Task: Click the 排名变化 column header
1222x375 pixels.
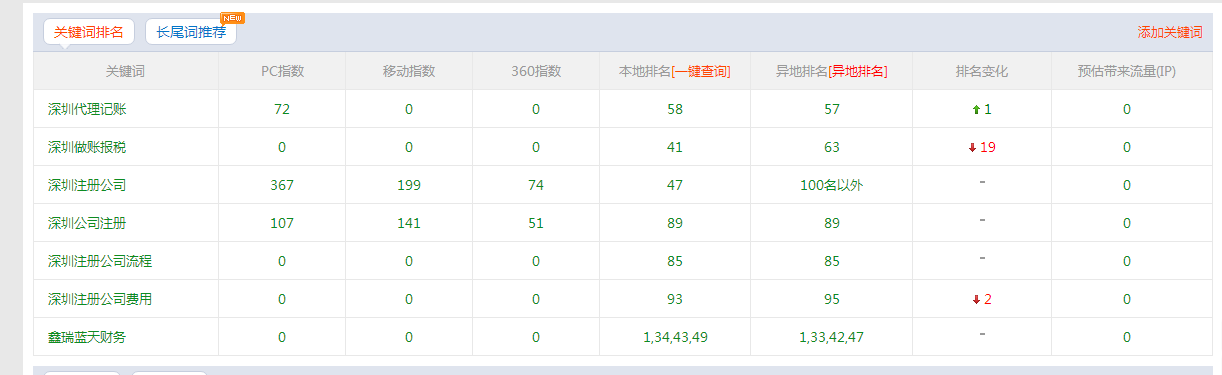Action: (x=981, y=71)
